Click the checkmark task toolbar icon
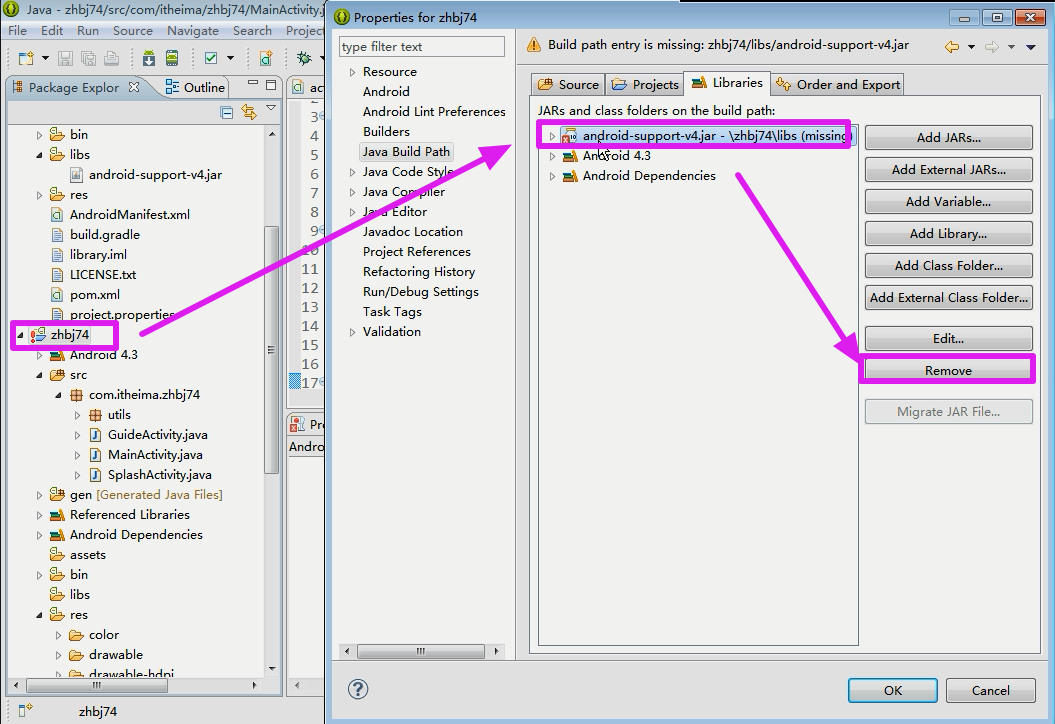1055x724 pixels. click(211, 59)
